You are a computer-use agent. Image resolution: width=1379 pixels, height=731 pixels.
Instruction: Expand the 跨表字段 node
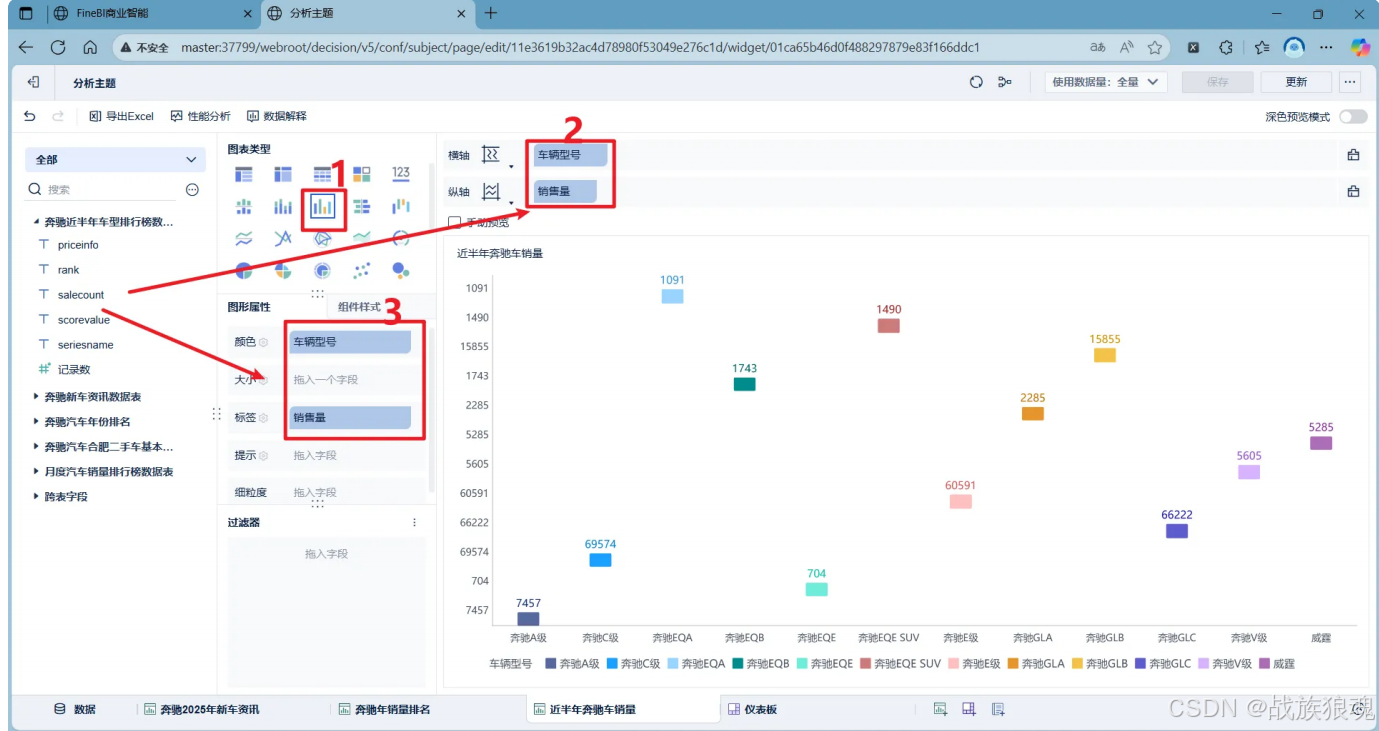(x=37, y=497)
